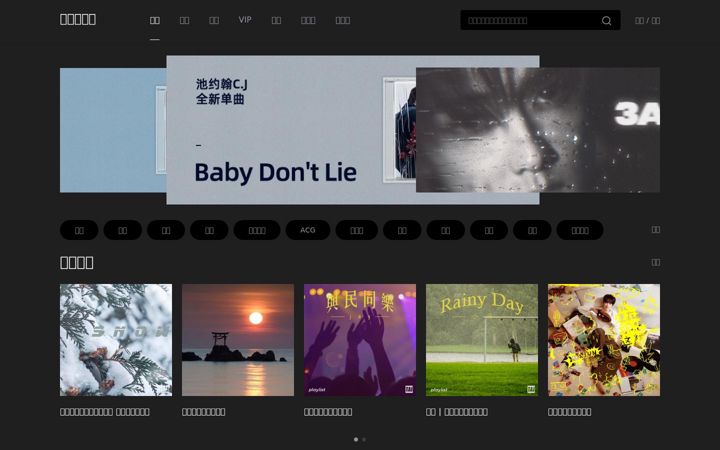This screenshot has width=720, height=450.
Task: Open the snowy pine Snow playlist cover
Action: pos(116,340)
